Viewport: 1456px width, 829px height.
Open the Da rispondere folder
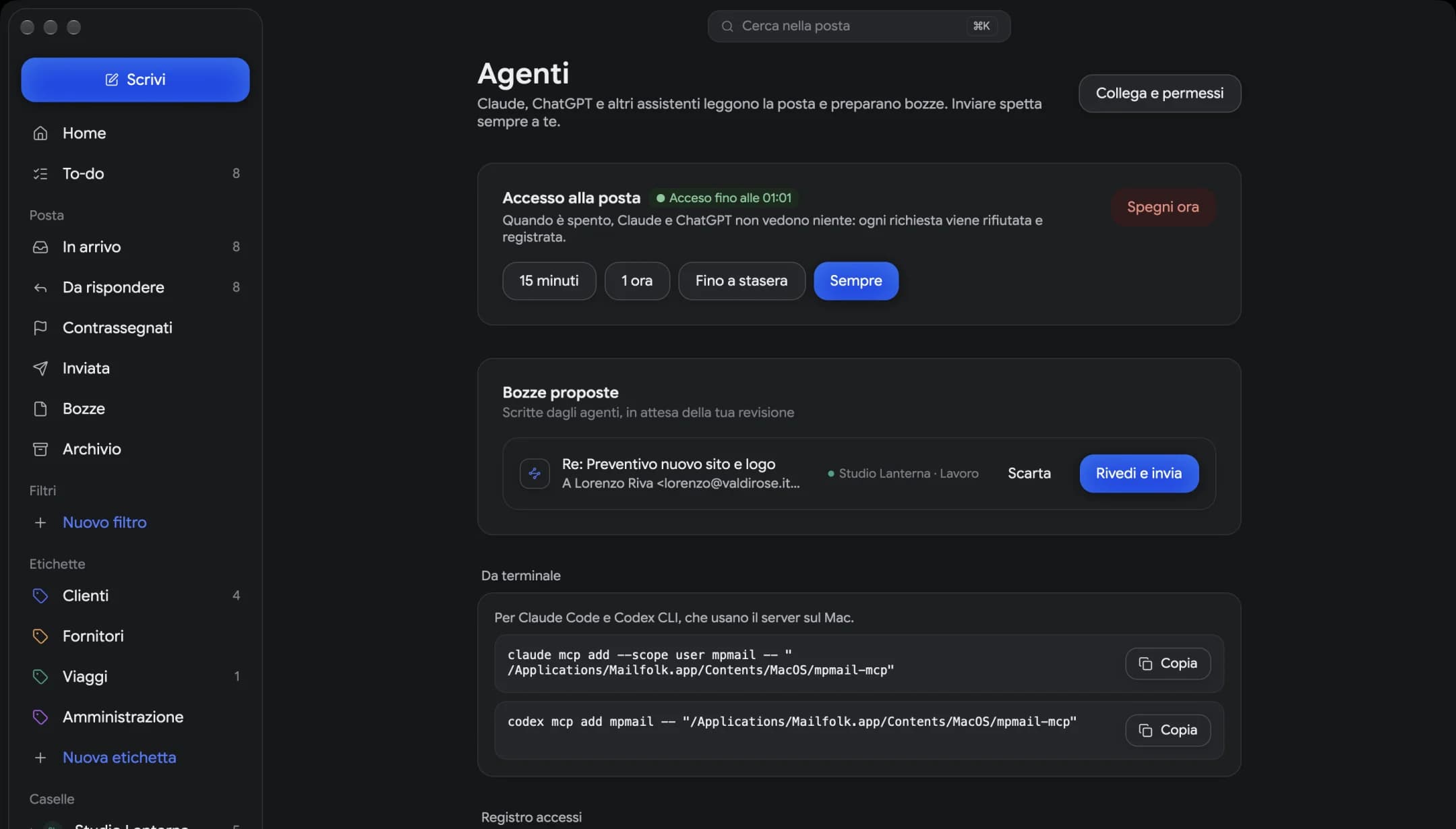pyautogui.click(x=135, y=287)
